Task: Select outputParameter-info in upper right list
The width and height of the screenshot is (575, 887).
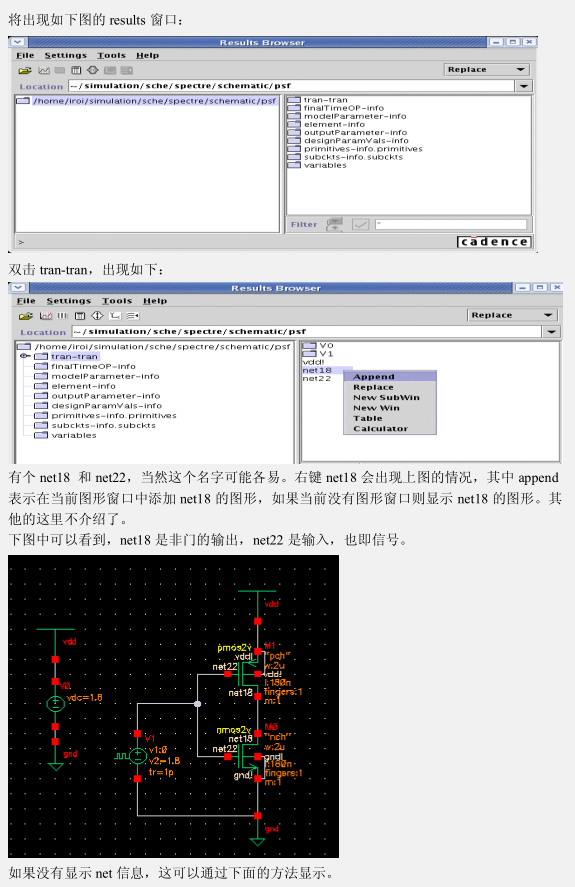Action: click(355, 133)
